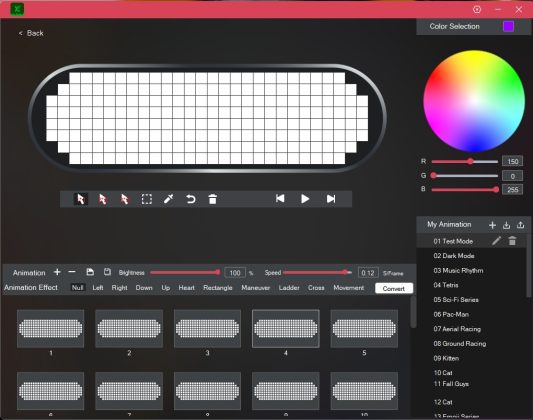This screenshot has width=533, height=420.
Task: Select 08 Ground Racing animation
Action: (460, 344)
